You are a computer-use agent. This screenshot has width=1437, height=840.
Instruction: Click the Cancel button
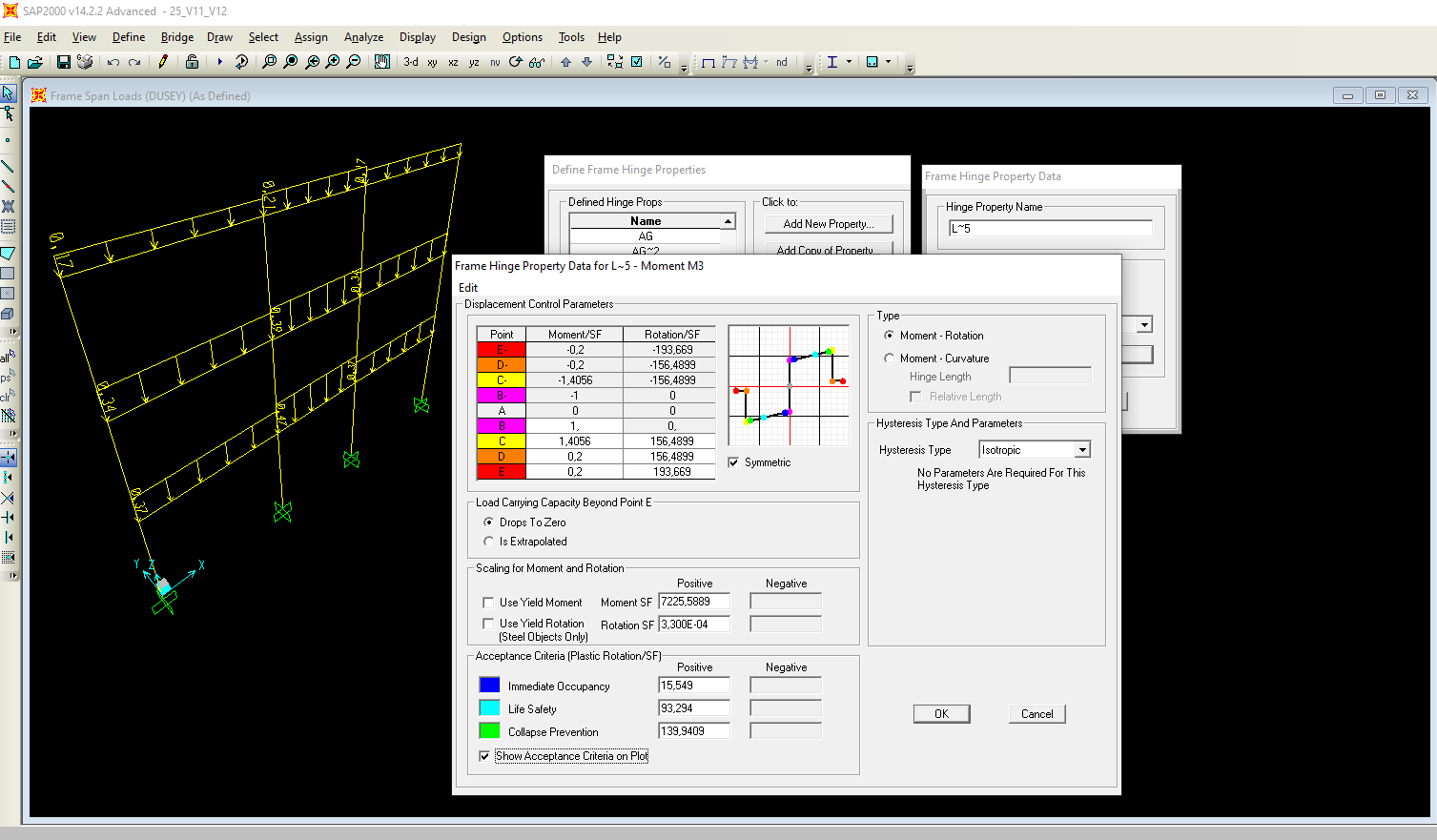(x=1037, y=714)
